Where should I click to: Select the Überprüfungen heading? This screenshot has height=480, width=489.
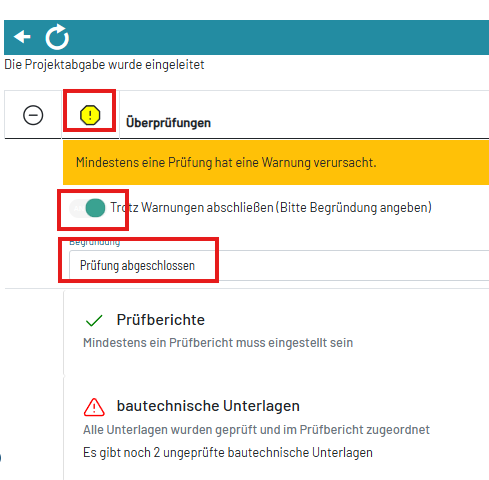(168, 123)
